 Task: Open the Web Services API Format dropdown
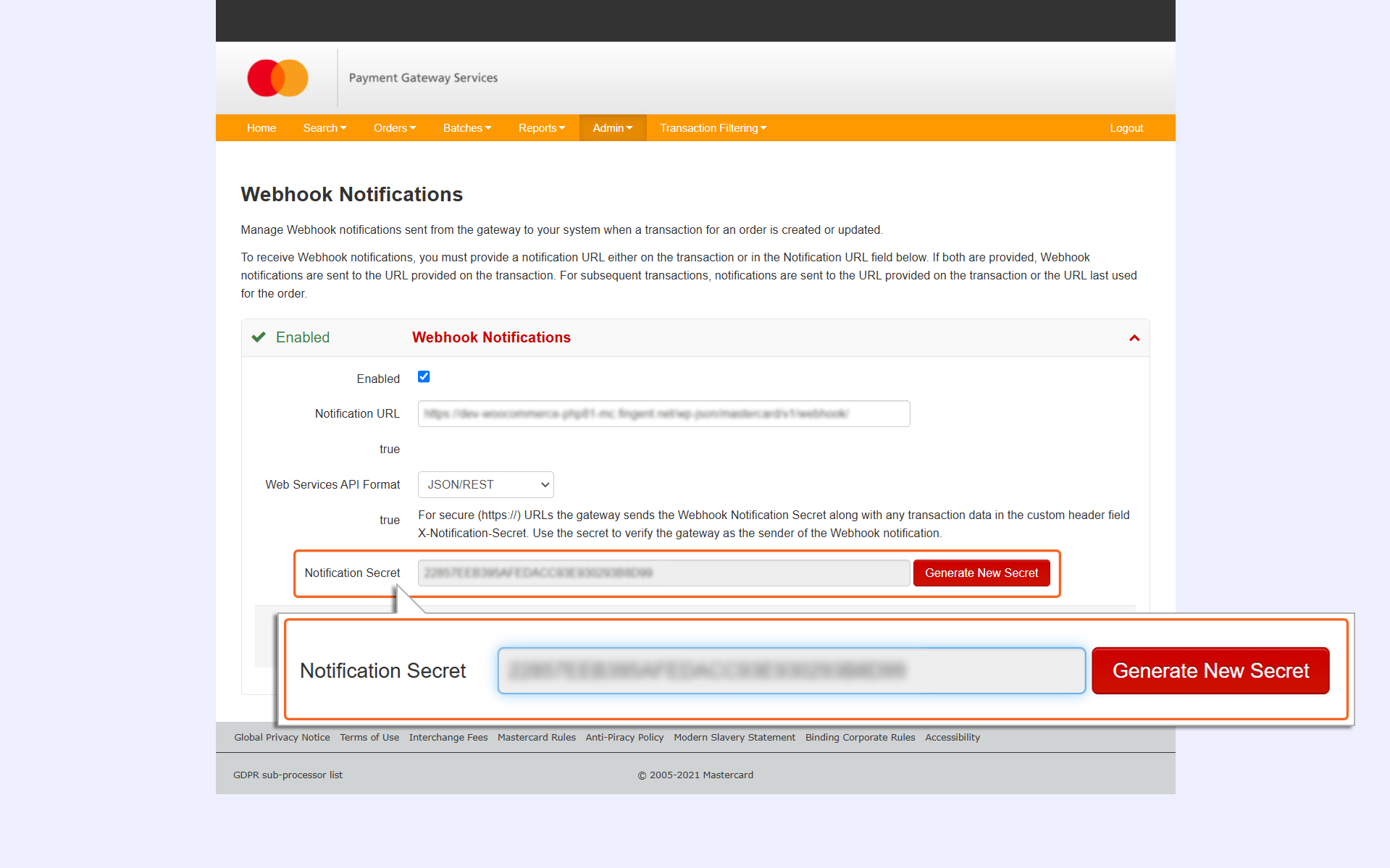coord(485,485)
